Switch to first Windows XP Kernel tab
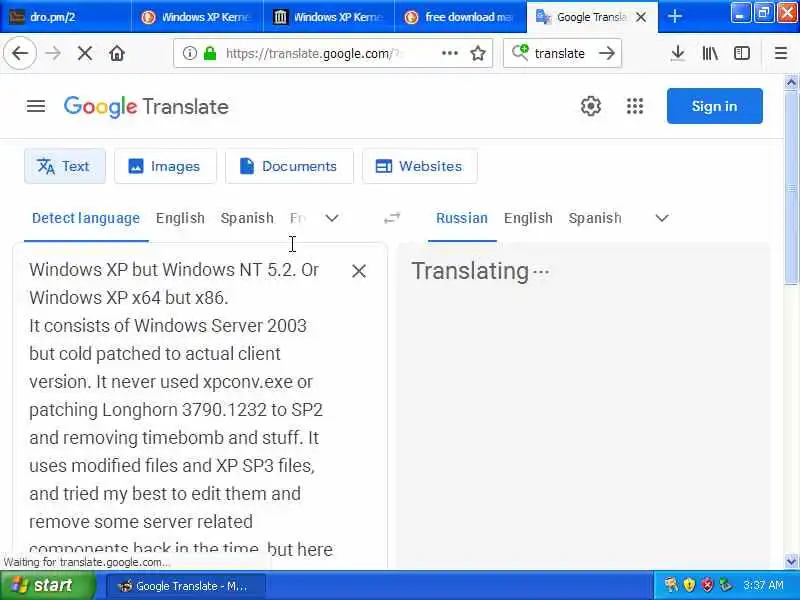The width and height of the screenshot is (800, 600). click(197, 16)
